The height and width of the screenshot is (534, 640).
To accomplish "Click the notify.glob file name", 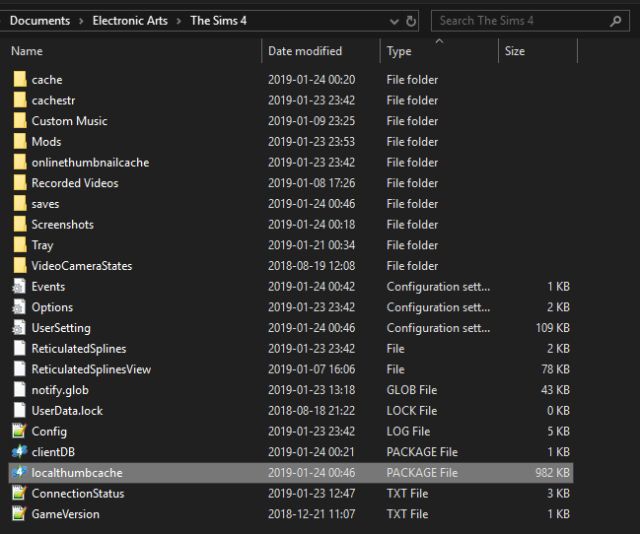I will point(60,390).
